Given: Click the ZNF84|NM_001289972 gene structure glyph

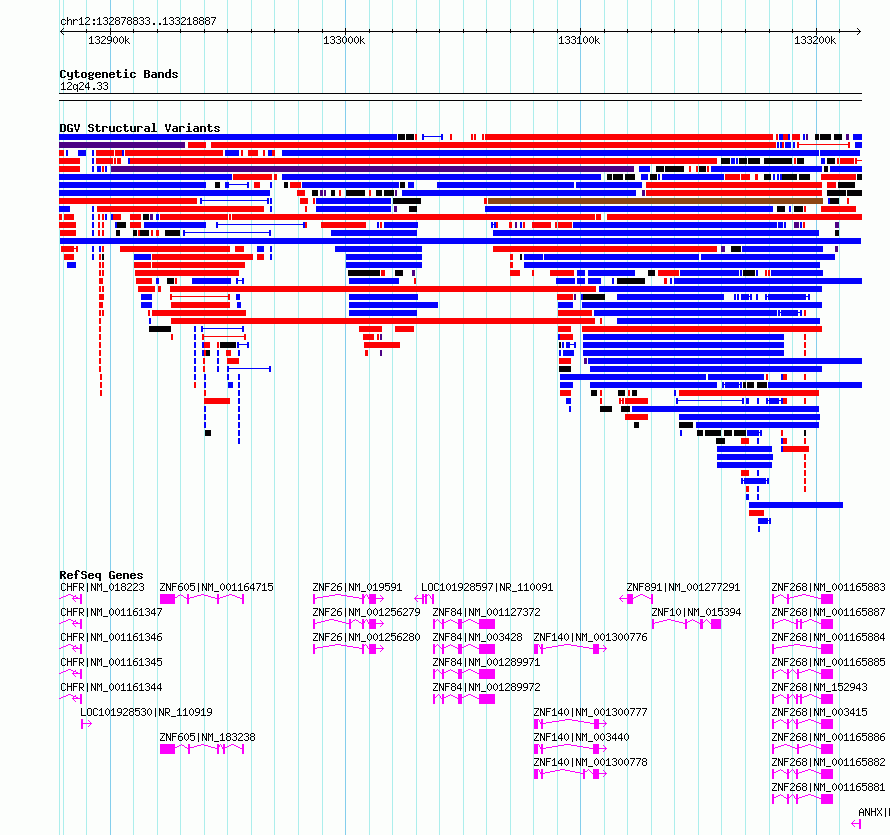Looking at the screenshot, I should [464, 699].
